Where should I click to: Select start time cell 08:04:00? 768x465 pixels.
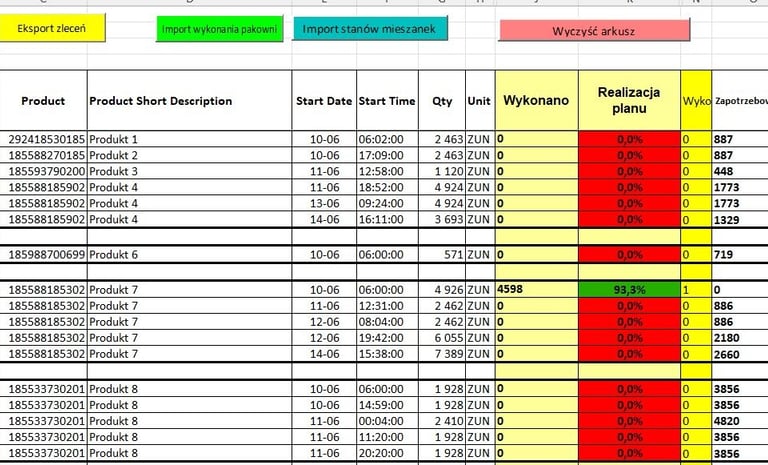pyautogui.click(x=387, y=322)
